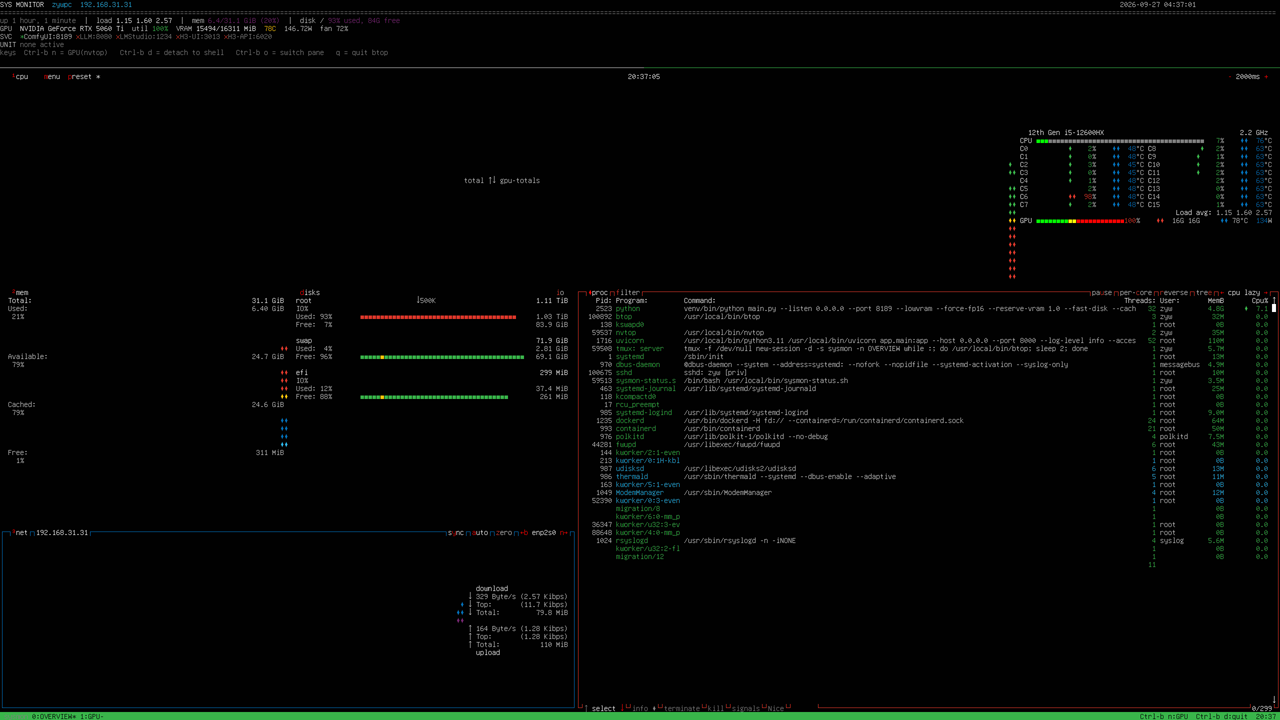Select the python process row
Screen dimensions: 1280x720
(x=926, y=309)
